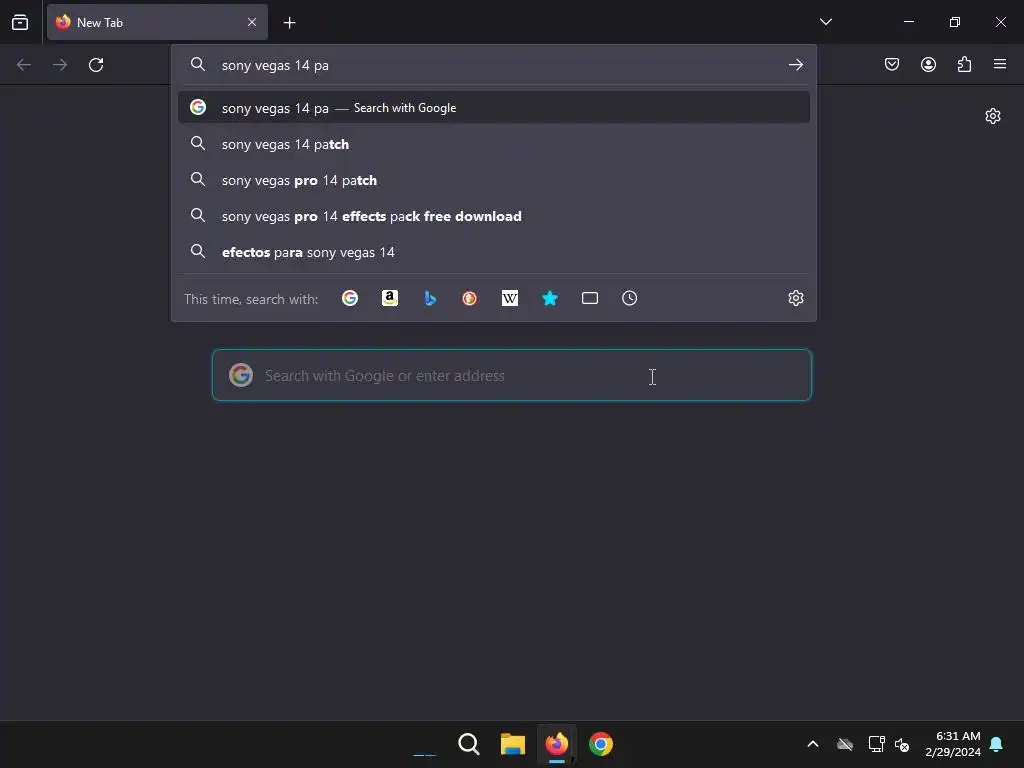Open the Extensions puzzle icon
Screen dimensions: 1024x768
click(964, 64)
